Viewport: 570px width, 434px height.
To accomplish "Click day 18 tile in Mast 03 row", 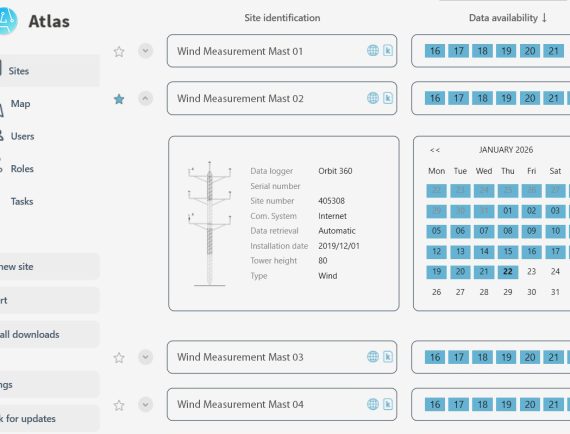I will pyautogui.click(x=482, y=357).
